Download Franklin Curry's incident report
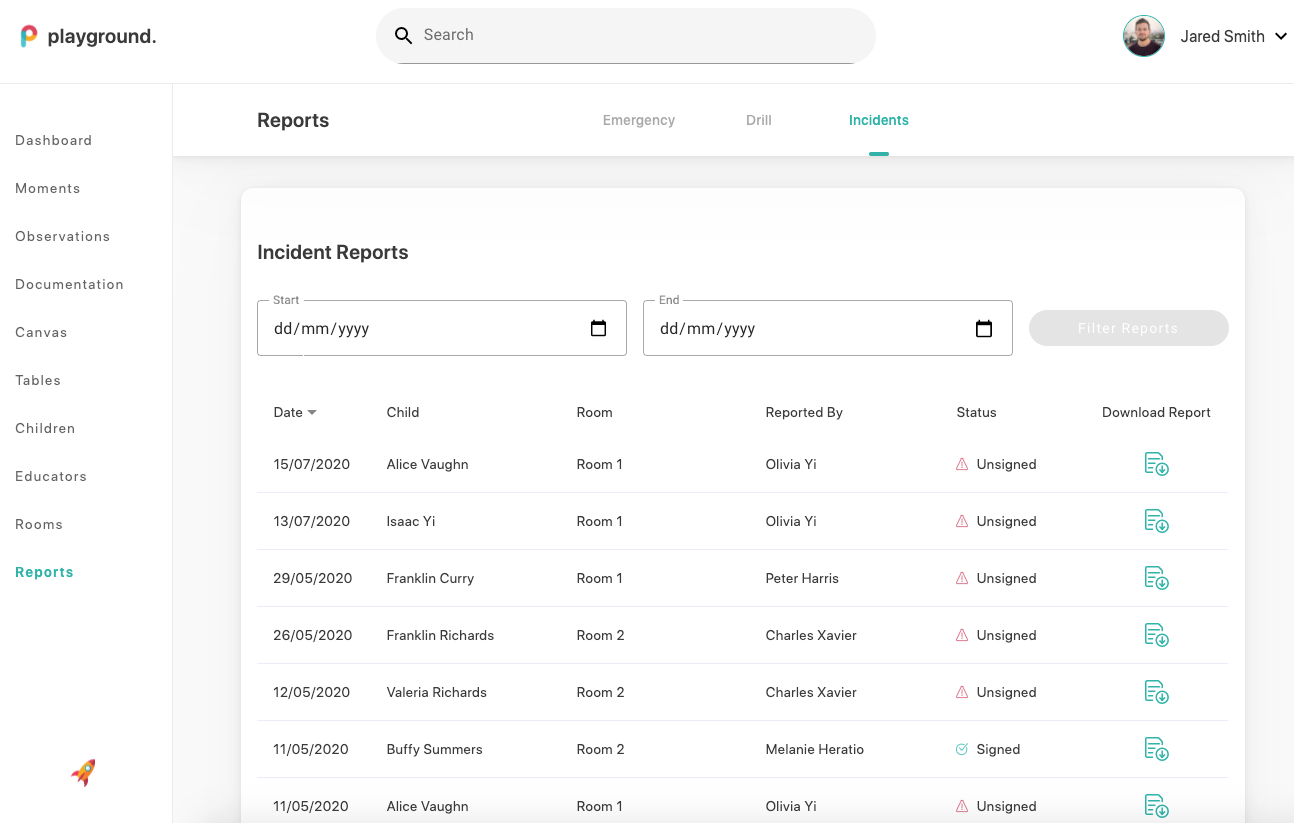The image size is (1294, 823). pos(1156,578)
